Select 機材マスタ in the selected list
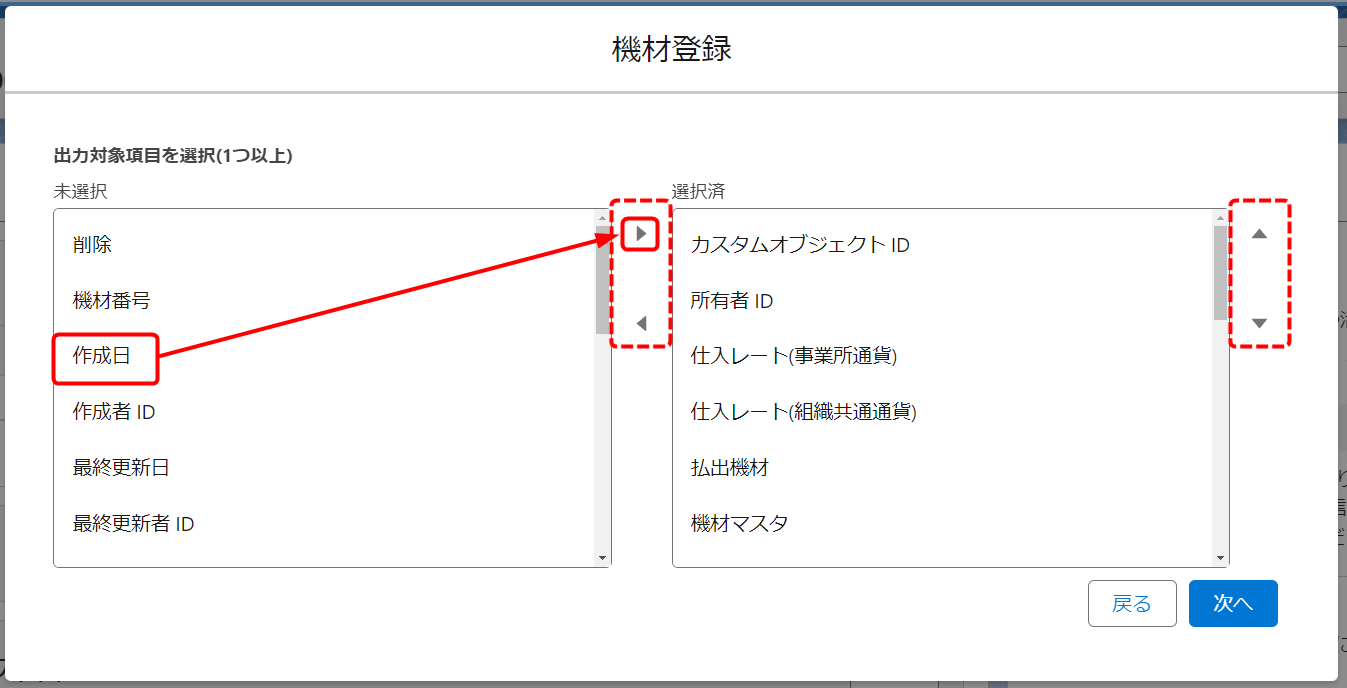Viewport: 1347px width, 688px height. [739, 523]
